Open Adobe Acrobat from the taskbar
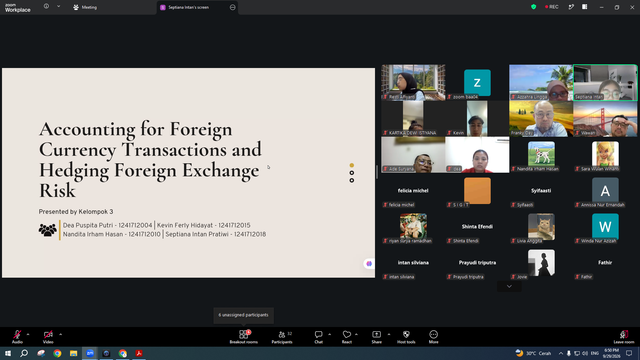 [x=139, y=353]
